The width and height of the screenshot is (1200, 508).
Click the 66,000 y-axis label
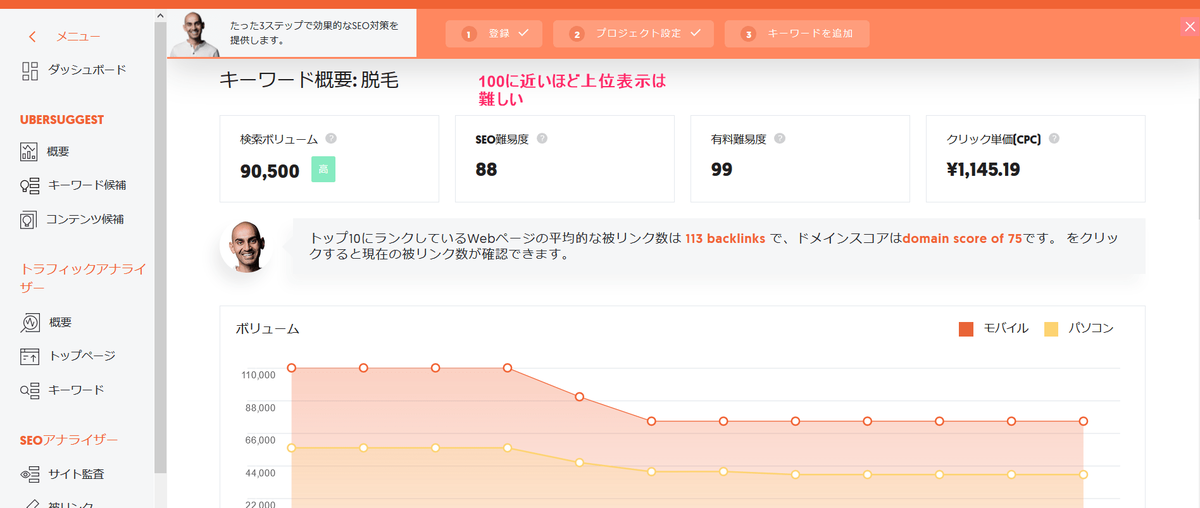[258, 440]
